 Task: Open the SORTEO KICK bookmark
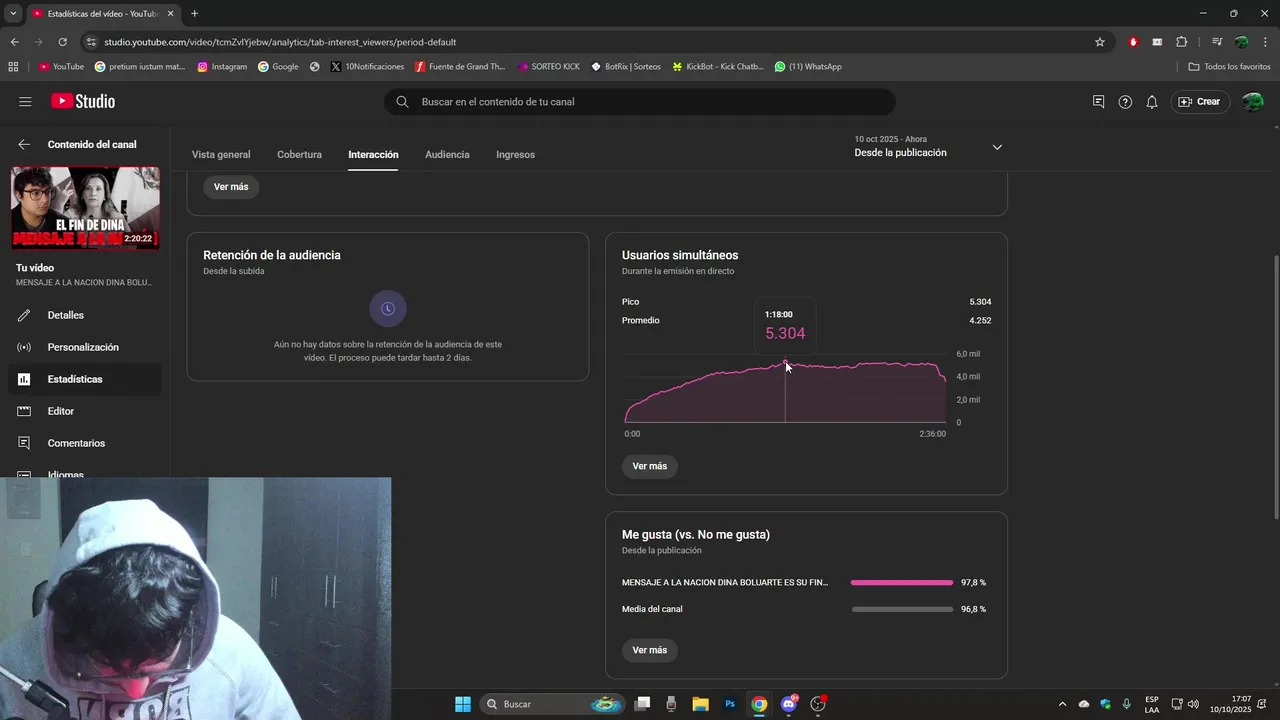[549, 67]
